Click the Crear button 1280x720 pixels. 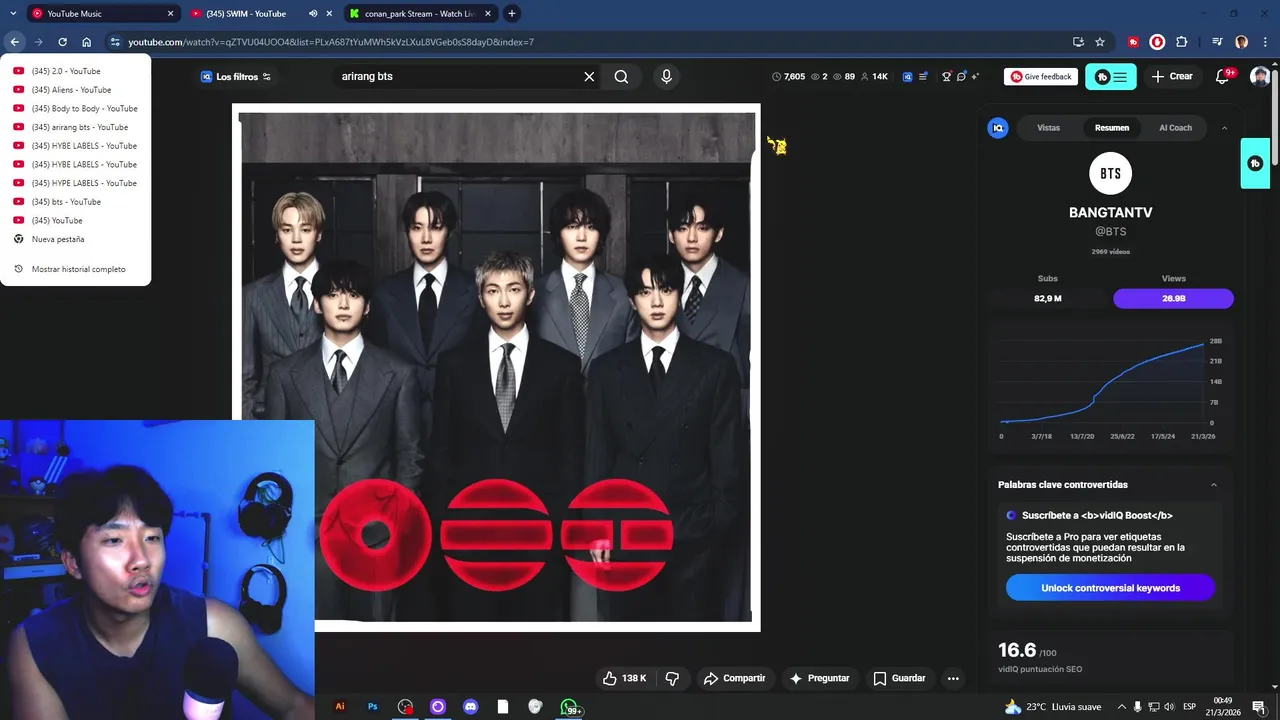pyautogui.click(x=1171, y=77)
